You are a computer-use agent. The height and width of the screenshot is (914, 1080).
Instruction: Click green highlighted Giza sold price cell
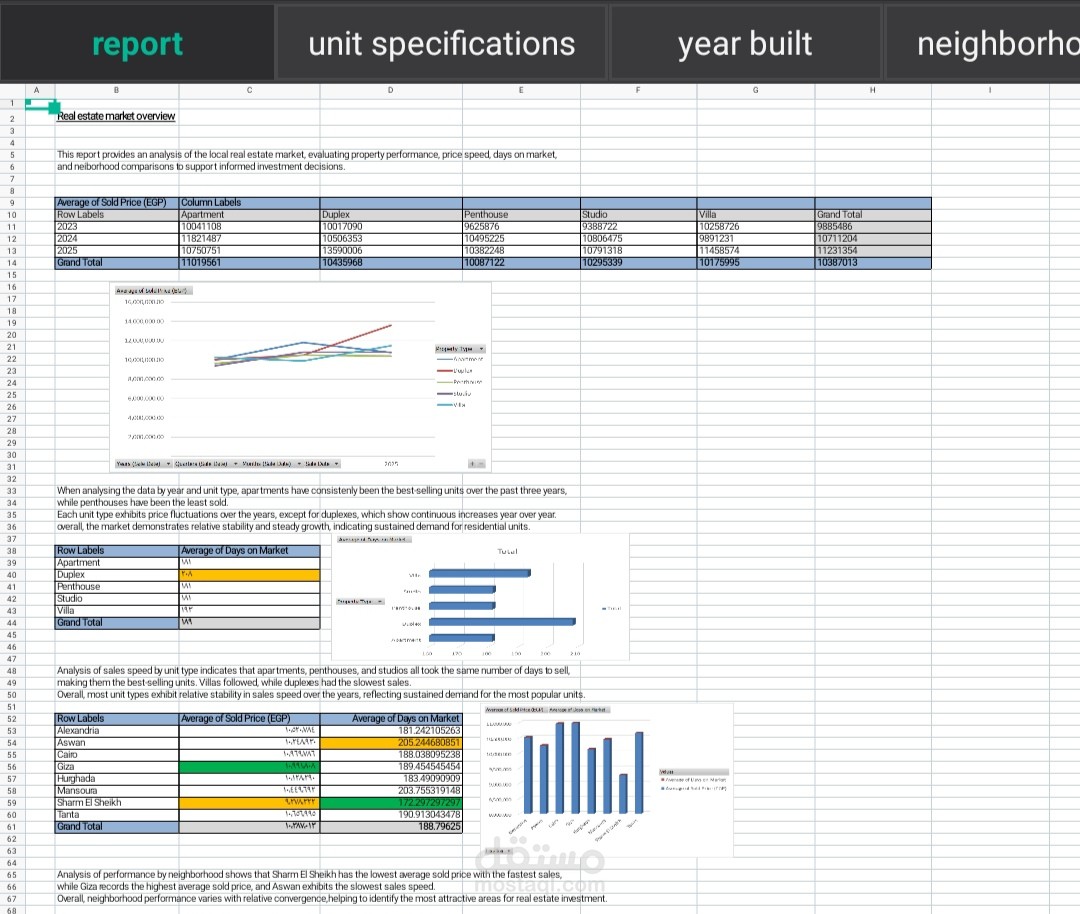[249, 767]
